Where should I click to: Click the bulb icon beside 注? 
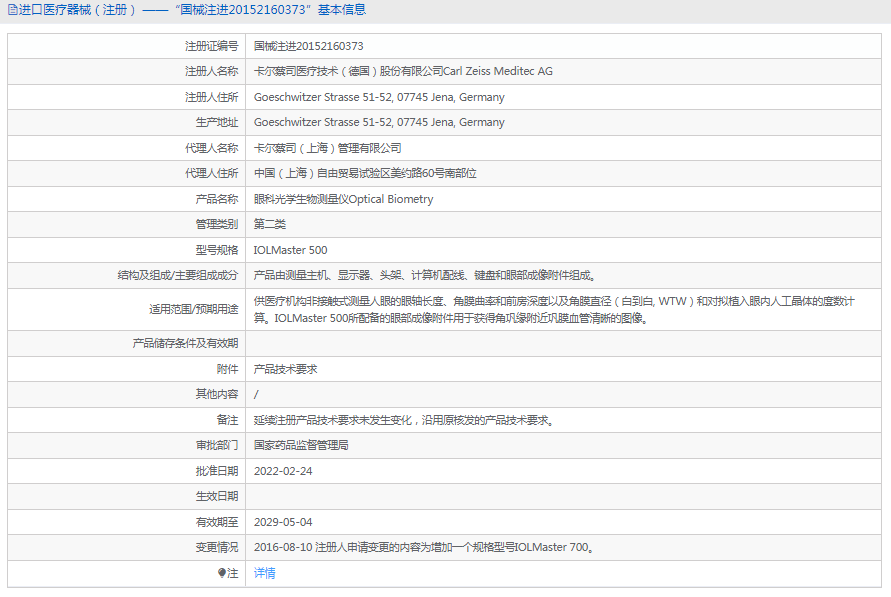(222, 573)
